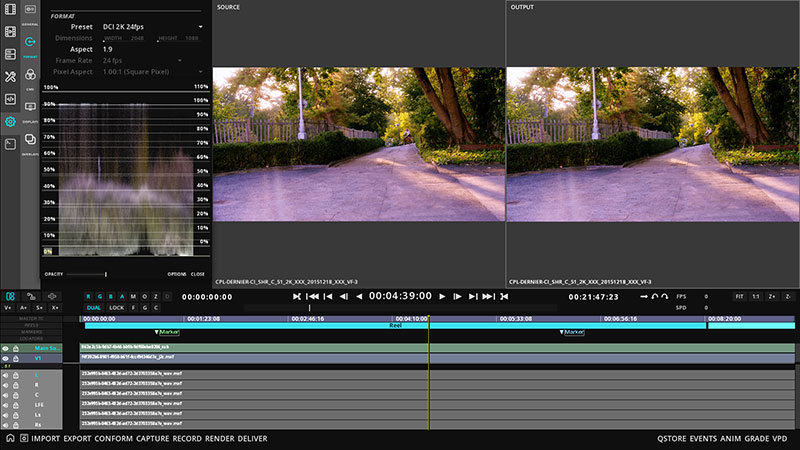Click the crossed tools sidebar icon
Image resolution: width=800 pixels, height=450 pixels.
click(10, 77)
